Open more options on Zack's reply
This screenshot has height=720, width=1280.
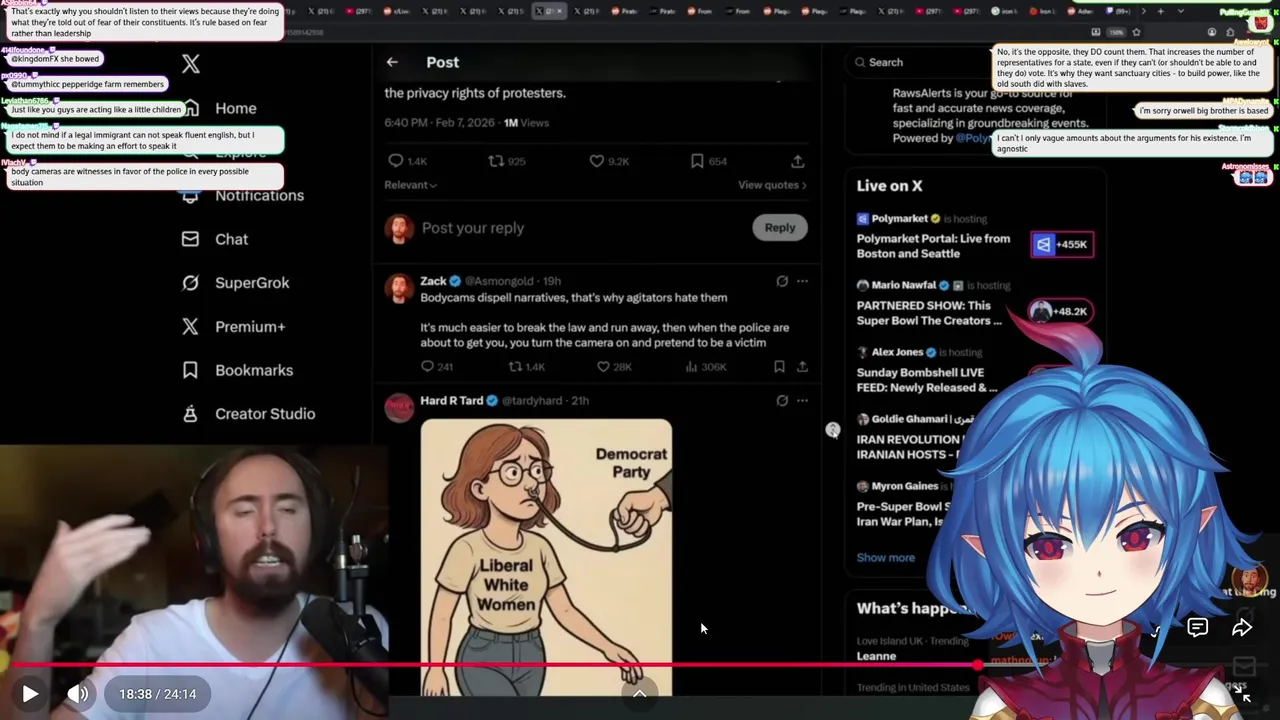[x=802, y=281]
